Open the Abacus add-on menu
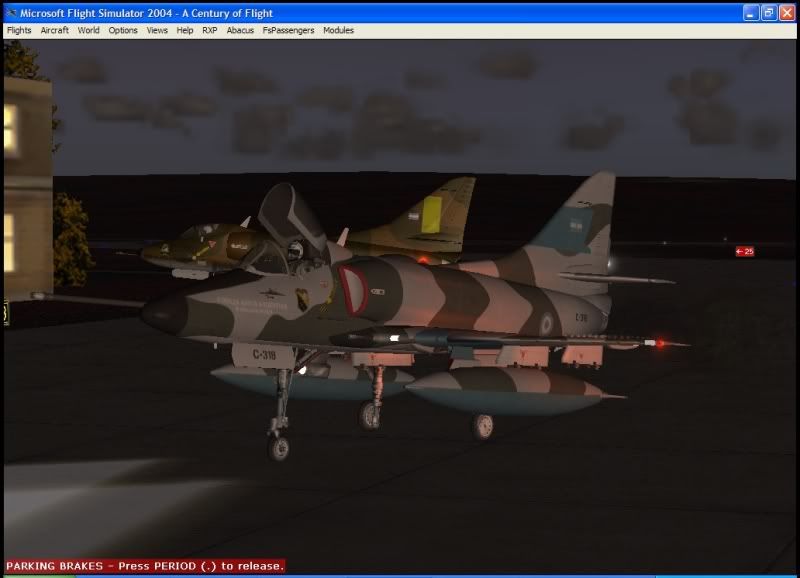The image size is (800, 578). (240, 31)
